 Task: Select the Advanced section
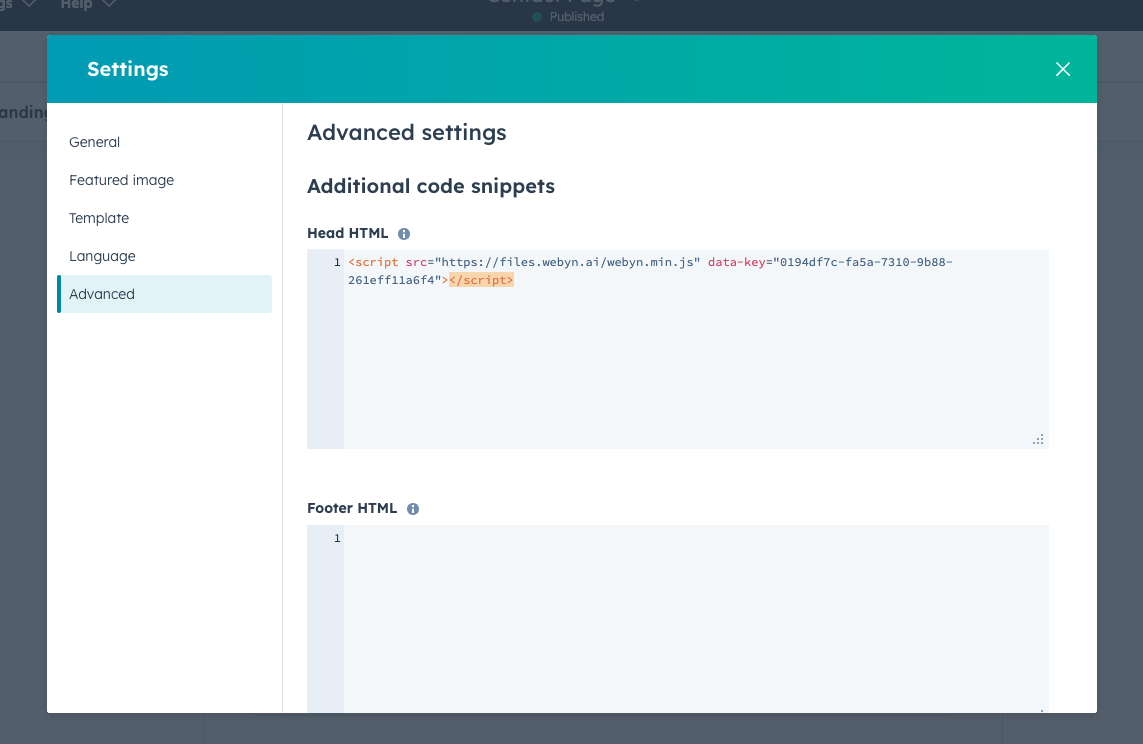pyautogui.click(x=164, y=294)
